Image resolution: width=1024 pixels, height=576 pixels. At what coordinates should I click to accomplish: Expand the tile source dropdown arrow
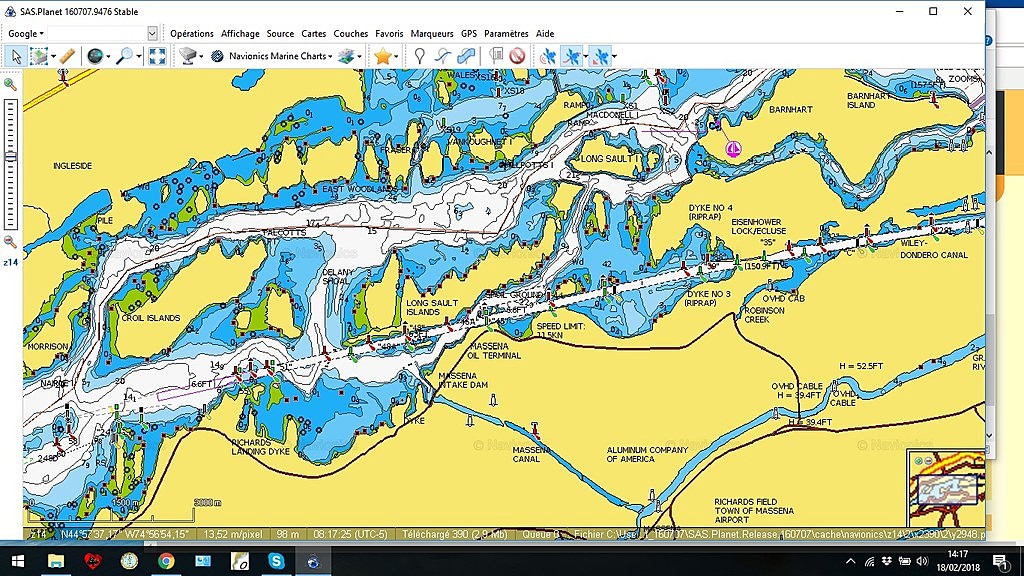[200, 57]
